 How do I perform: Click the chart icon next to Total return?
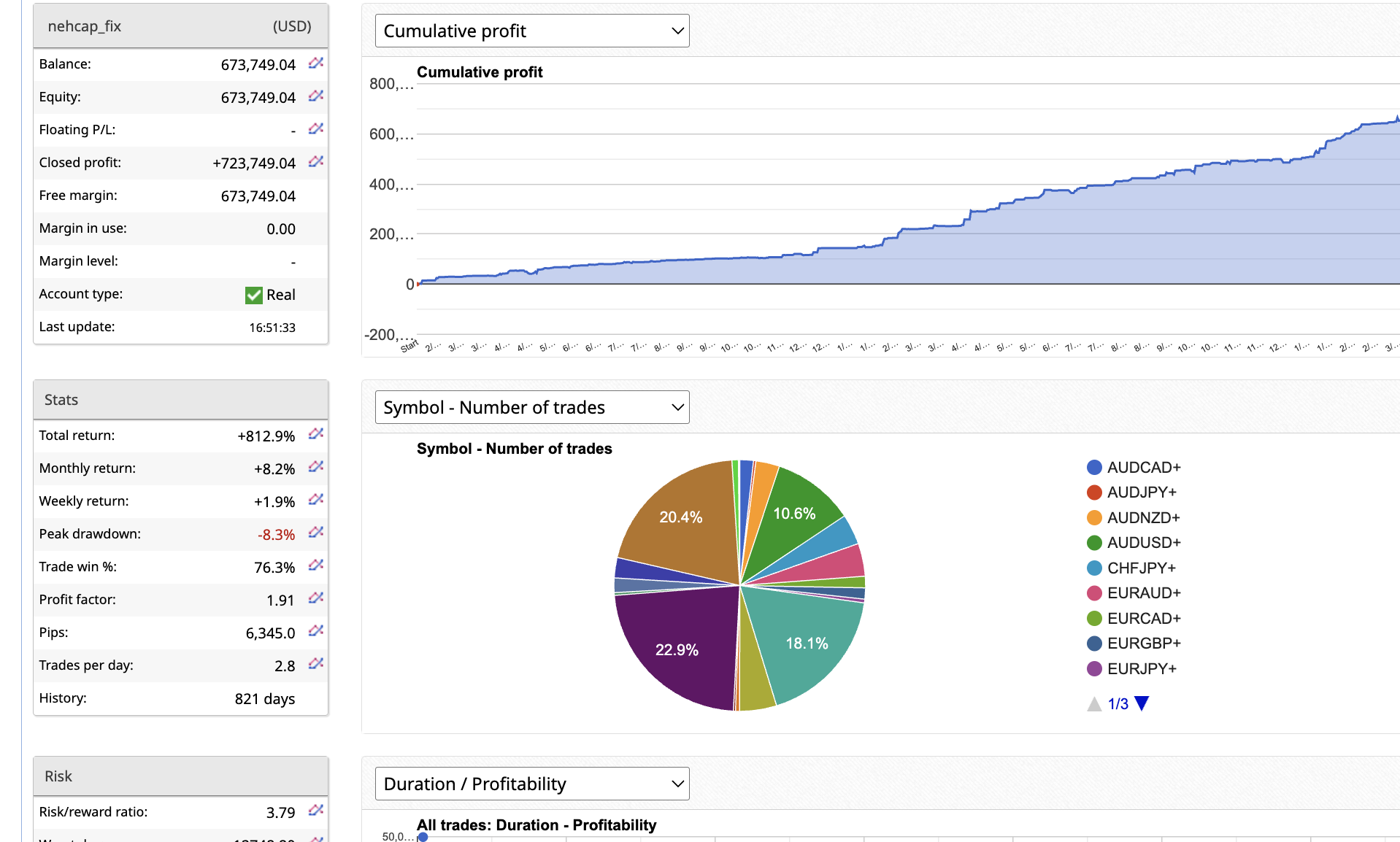(315, 435)
